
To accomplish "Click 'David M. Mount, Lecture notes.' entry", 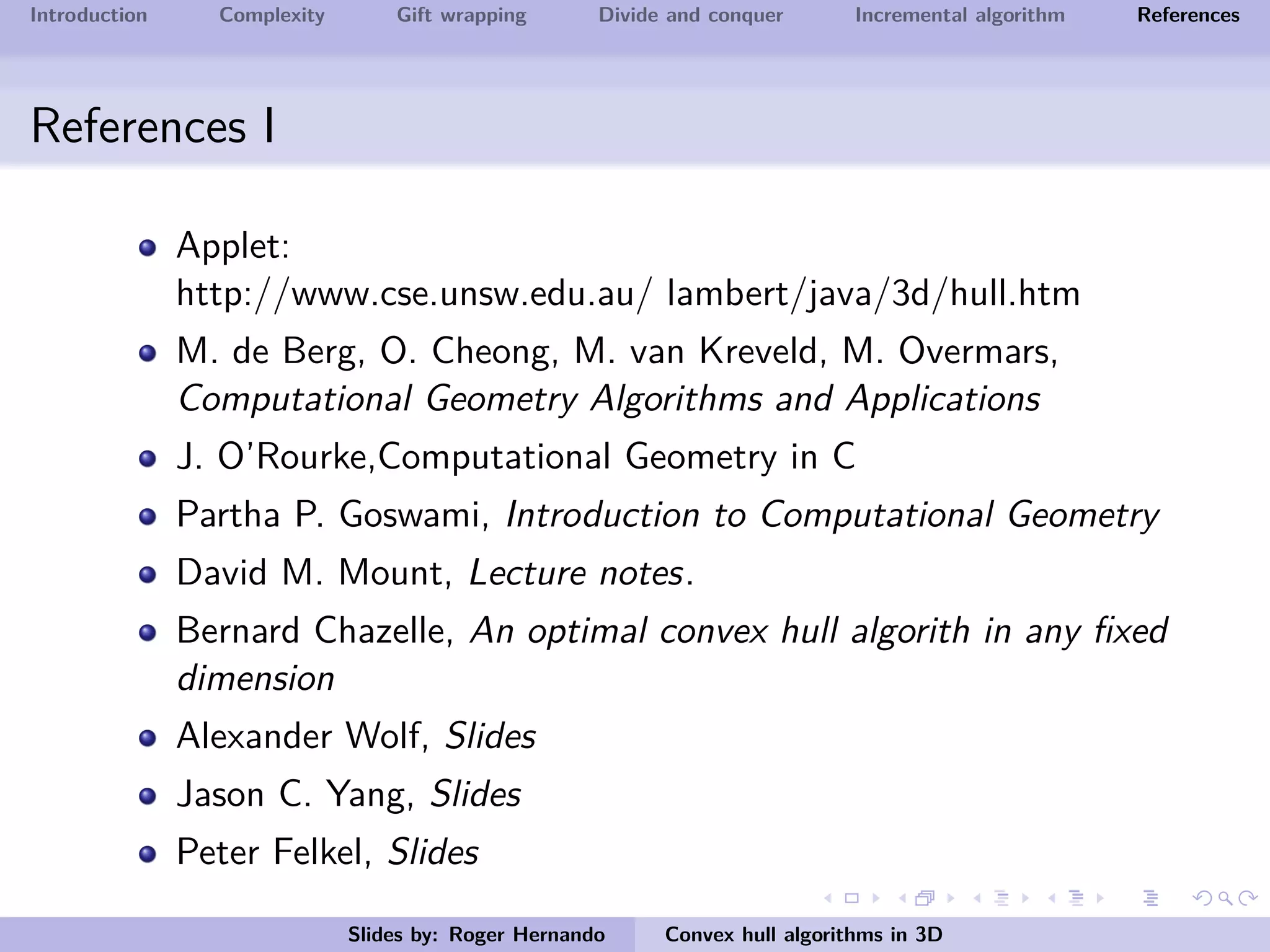I will [435, 573].
